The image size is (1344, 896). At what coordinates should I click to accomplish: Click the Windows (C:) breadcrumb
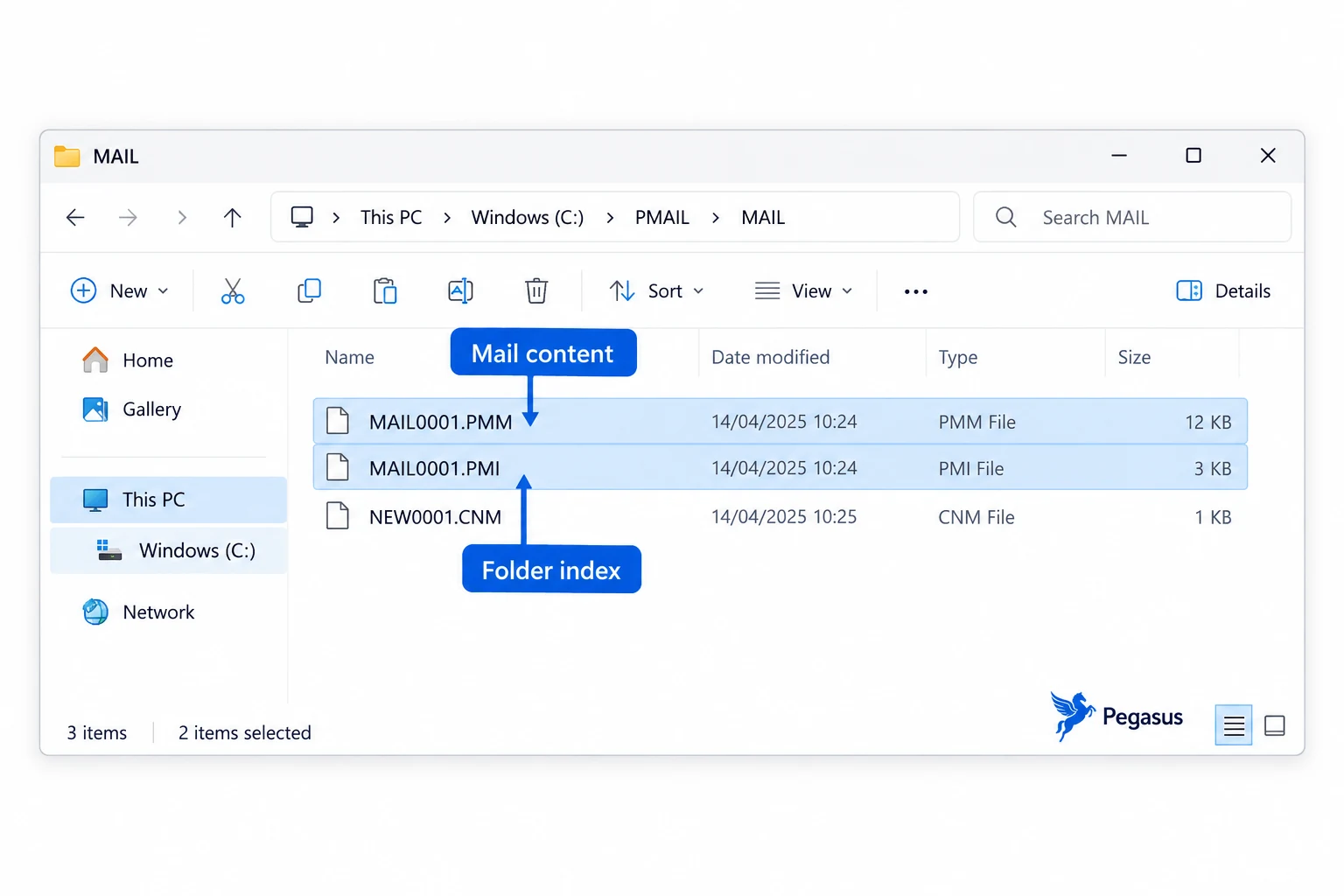pos(528,217)
